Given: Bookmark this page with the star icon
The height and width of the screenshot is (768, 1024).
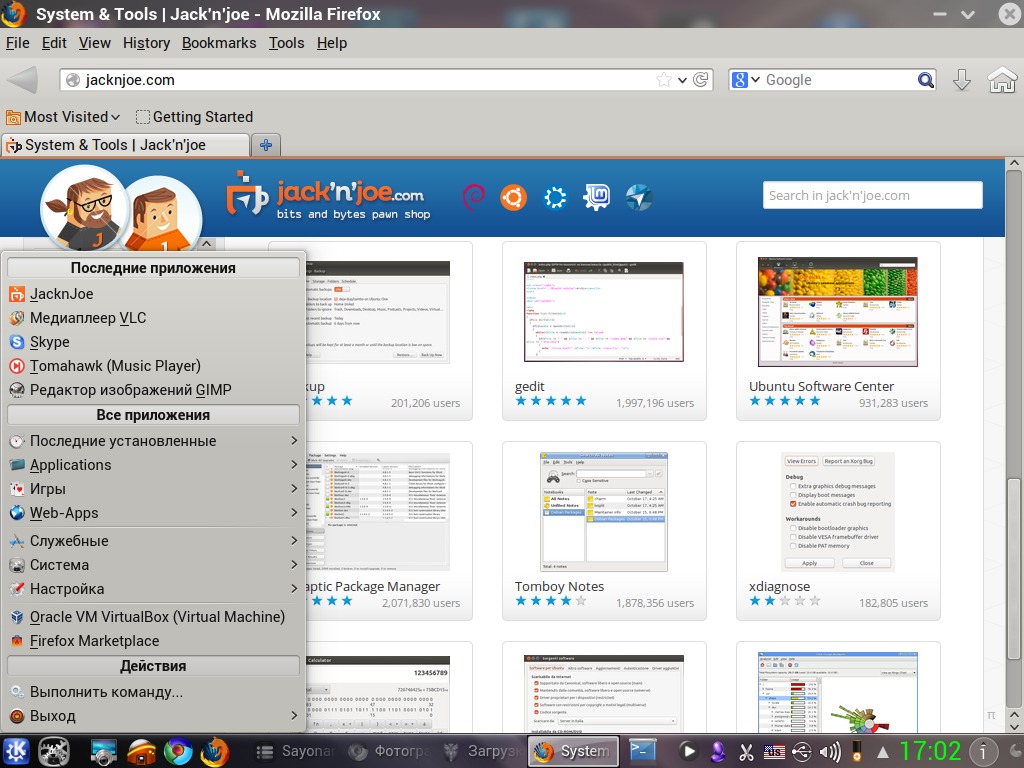Looking at the screenshot, I should (x=664, y=80).
